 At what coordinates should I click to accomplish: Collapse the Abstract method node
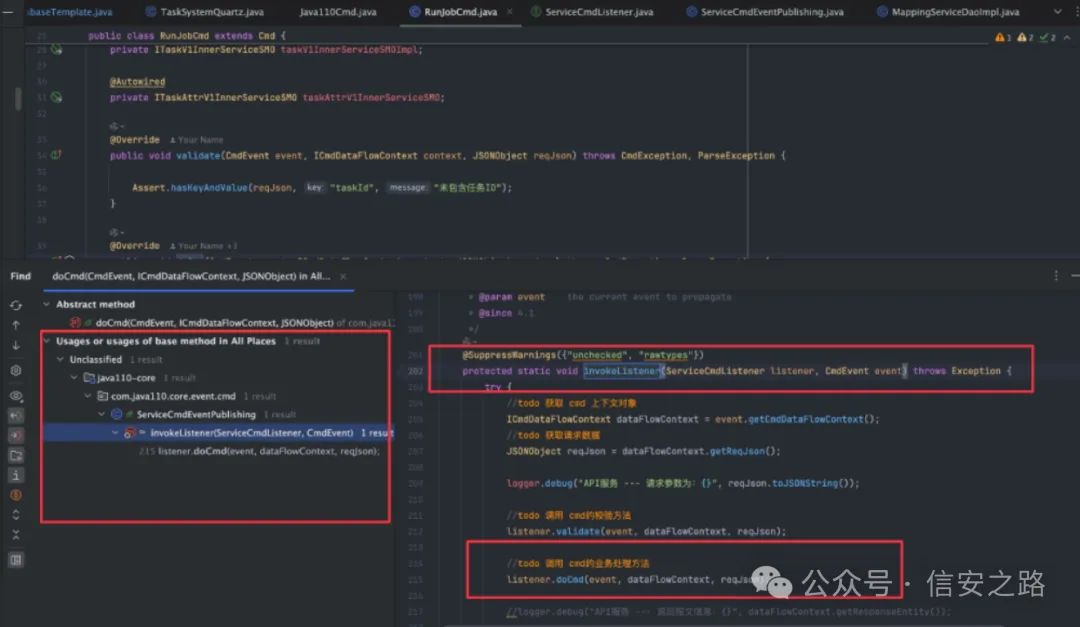click(46, 304)
